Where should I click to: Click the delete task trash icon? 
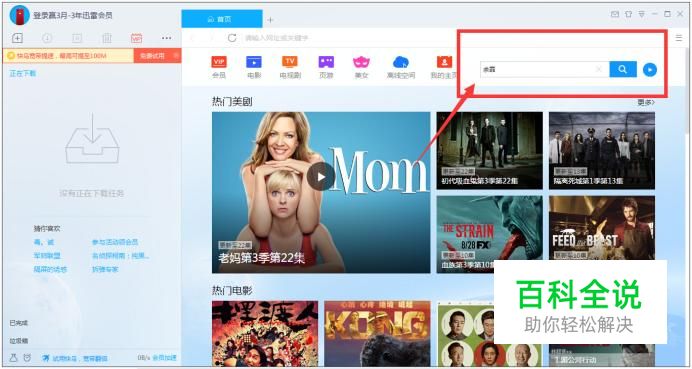pyautogui.click(x=107, y=38)
